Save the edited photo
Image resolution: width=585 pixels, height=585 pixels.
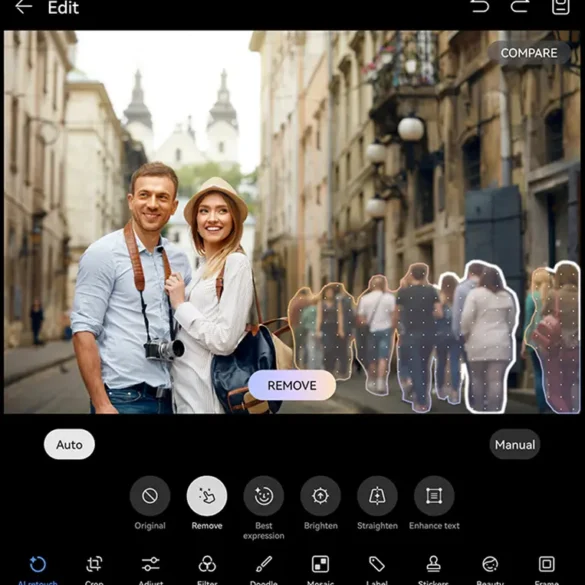coord(560,6)
